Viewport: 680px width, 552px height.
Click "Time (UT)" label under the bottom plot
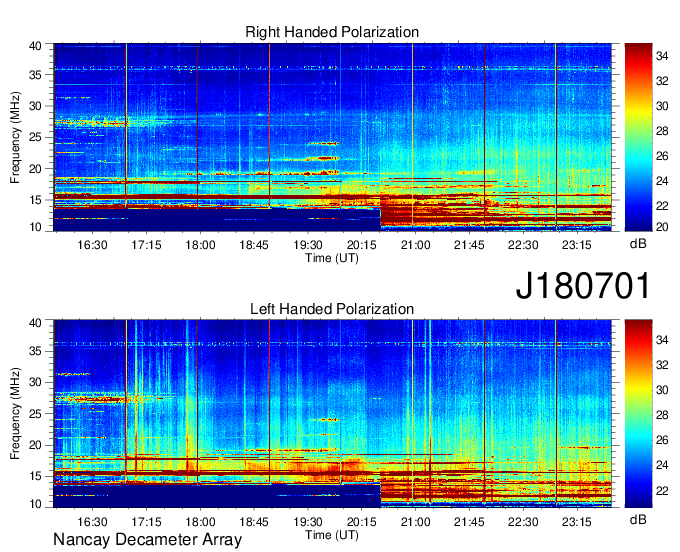332,535
